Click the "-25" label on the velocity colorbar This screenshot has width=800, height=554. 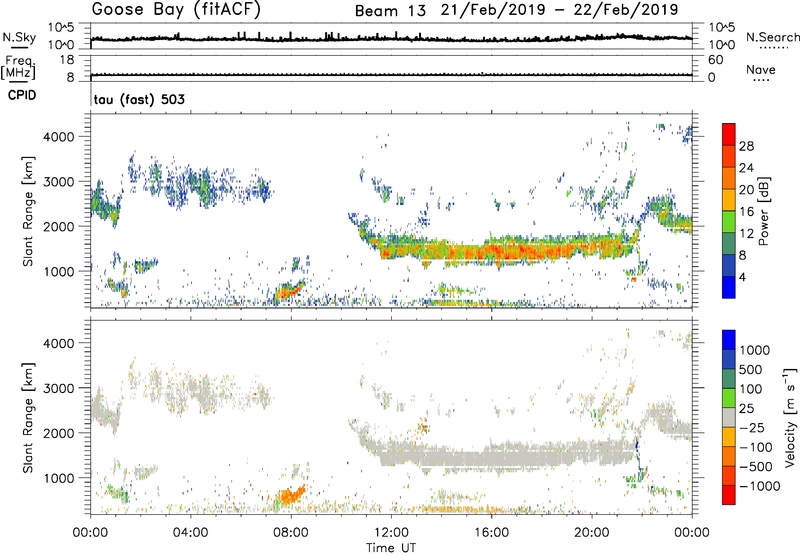pyautogui.click(x=752, y=428)
